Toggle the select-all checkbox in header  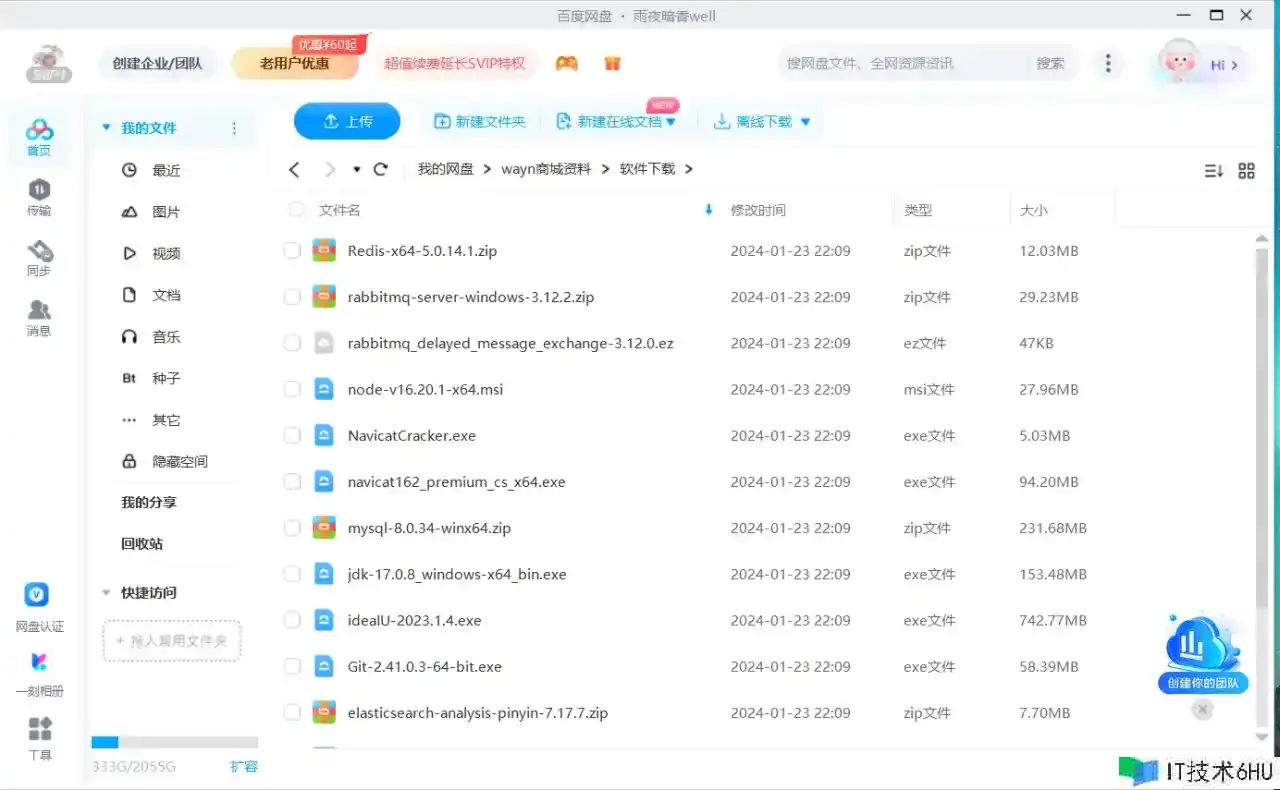(x=296, y=210)
